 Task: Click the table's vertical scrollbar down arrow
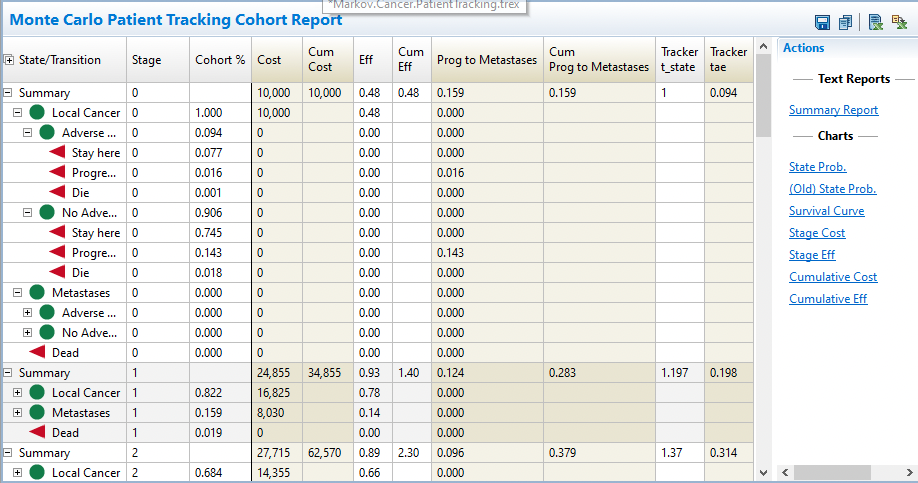(763, 472)
